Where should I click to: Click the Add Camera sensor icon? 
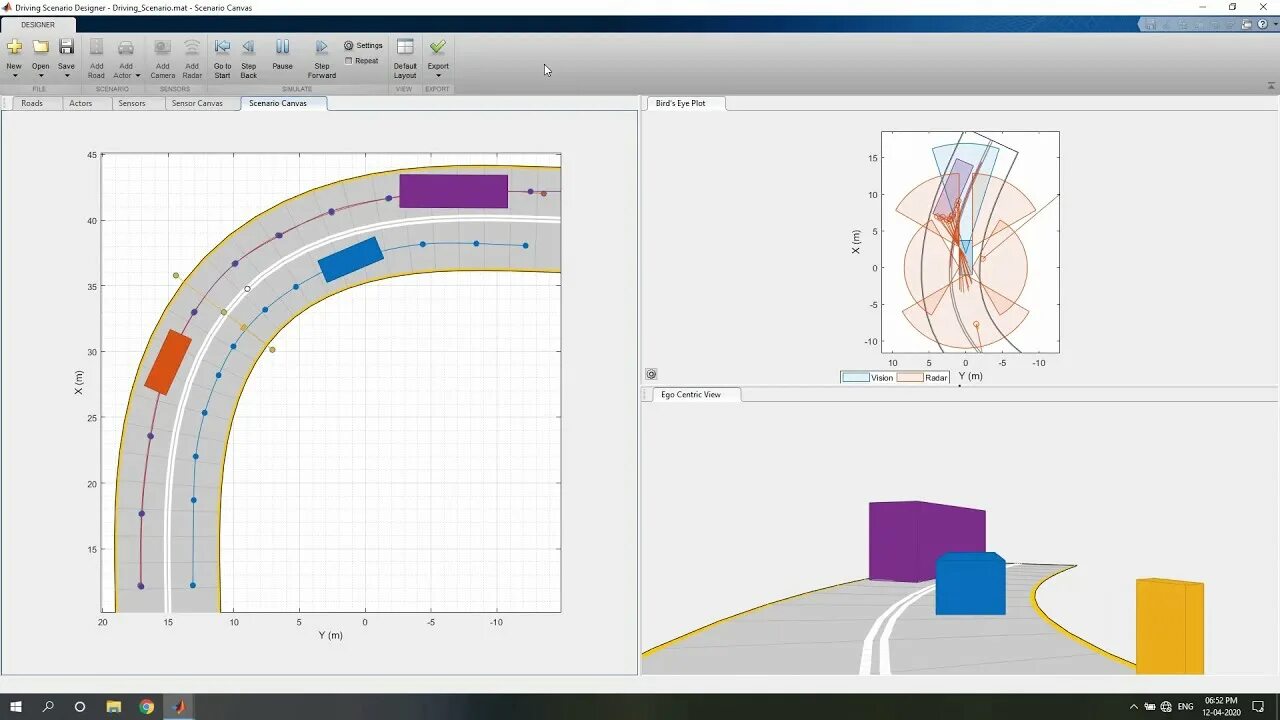pyautogui.click(x=162, y=47)
